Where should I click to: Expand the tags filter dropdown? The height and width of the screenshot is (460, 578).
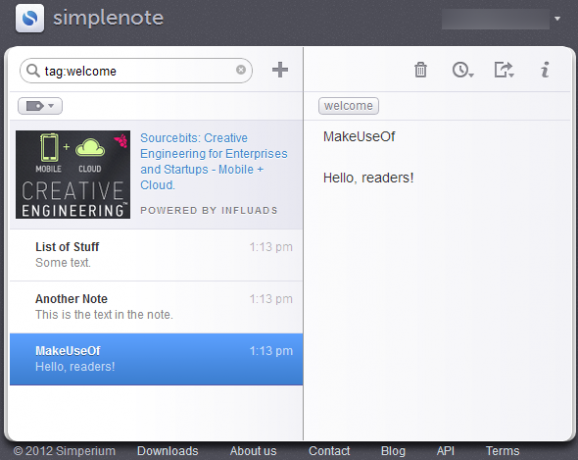40,106
